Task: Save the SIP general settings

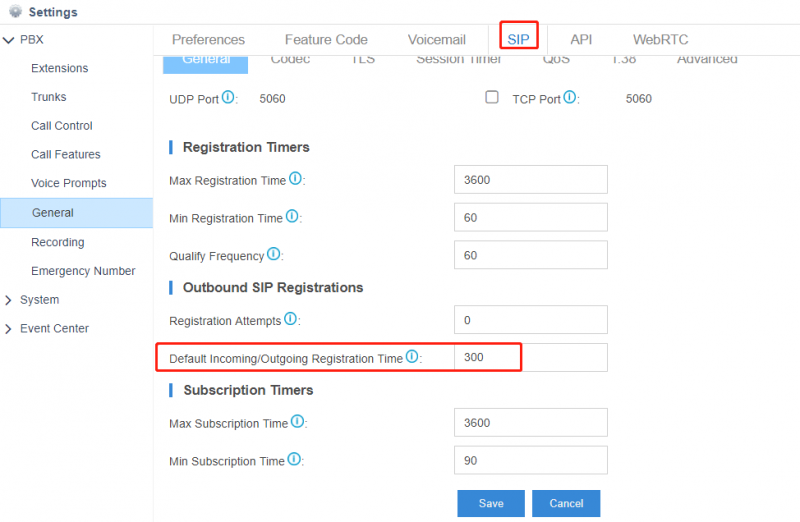Action: coord(491,504)
